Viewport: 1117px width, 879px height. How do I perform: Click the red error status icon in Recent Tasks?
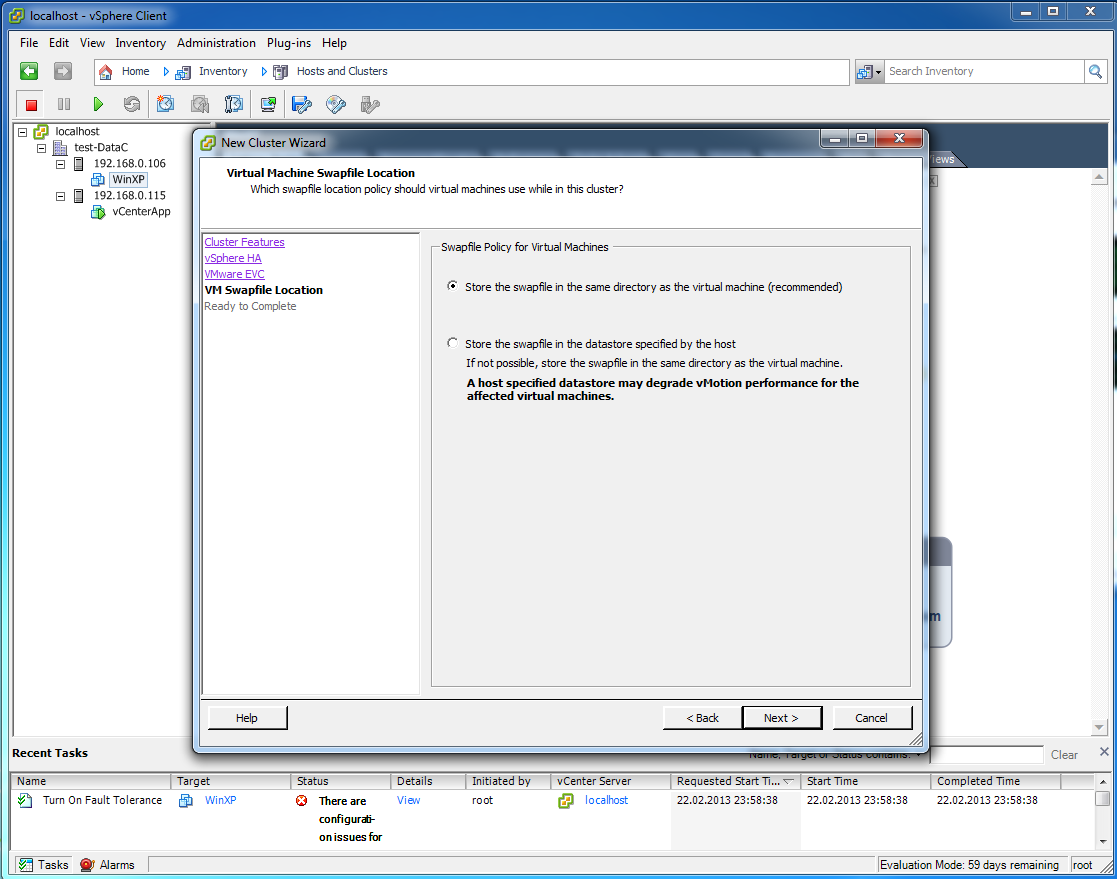[302, 801]
